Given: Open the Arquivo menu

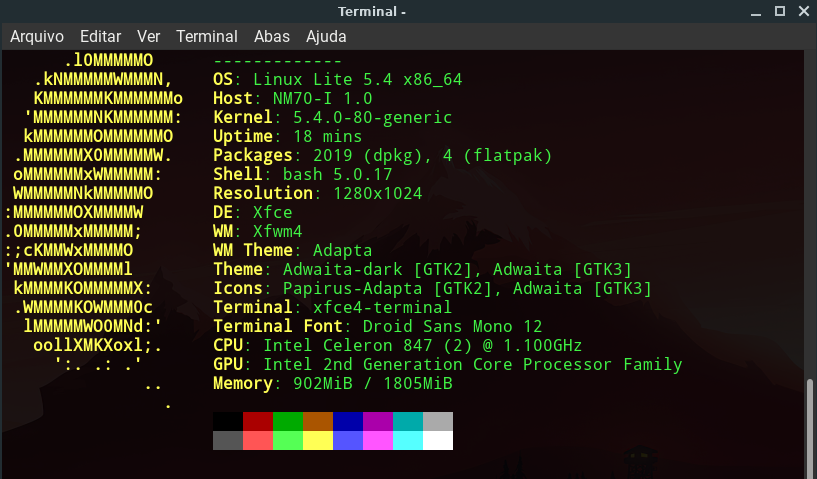Looking at the screenshot, I should (37, 36).
